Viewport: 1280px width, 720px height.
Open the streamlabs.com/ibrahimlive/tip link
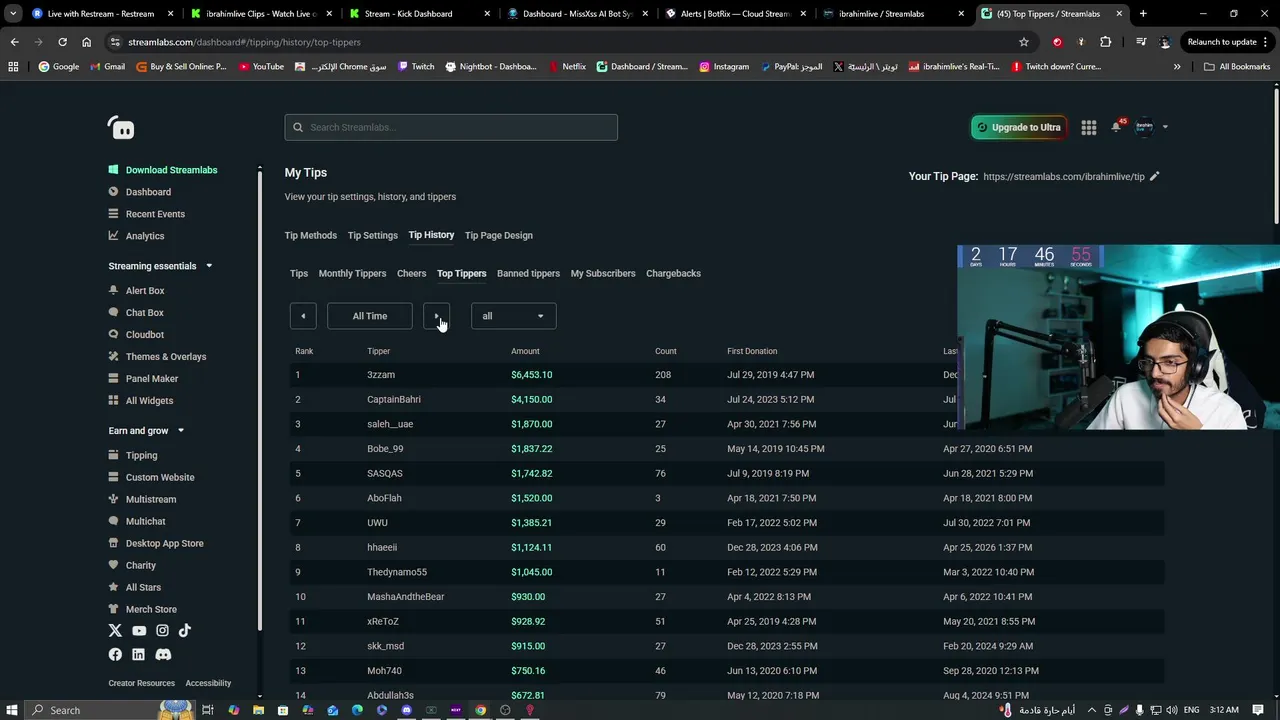[x=1064, y=177]
